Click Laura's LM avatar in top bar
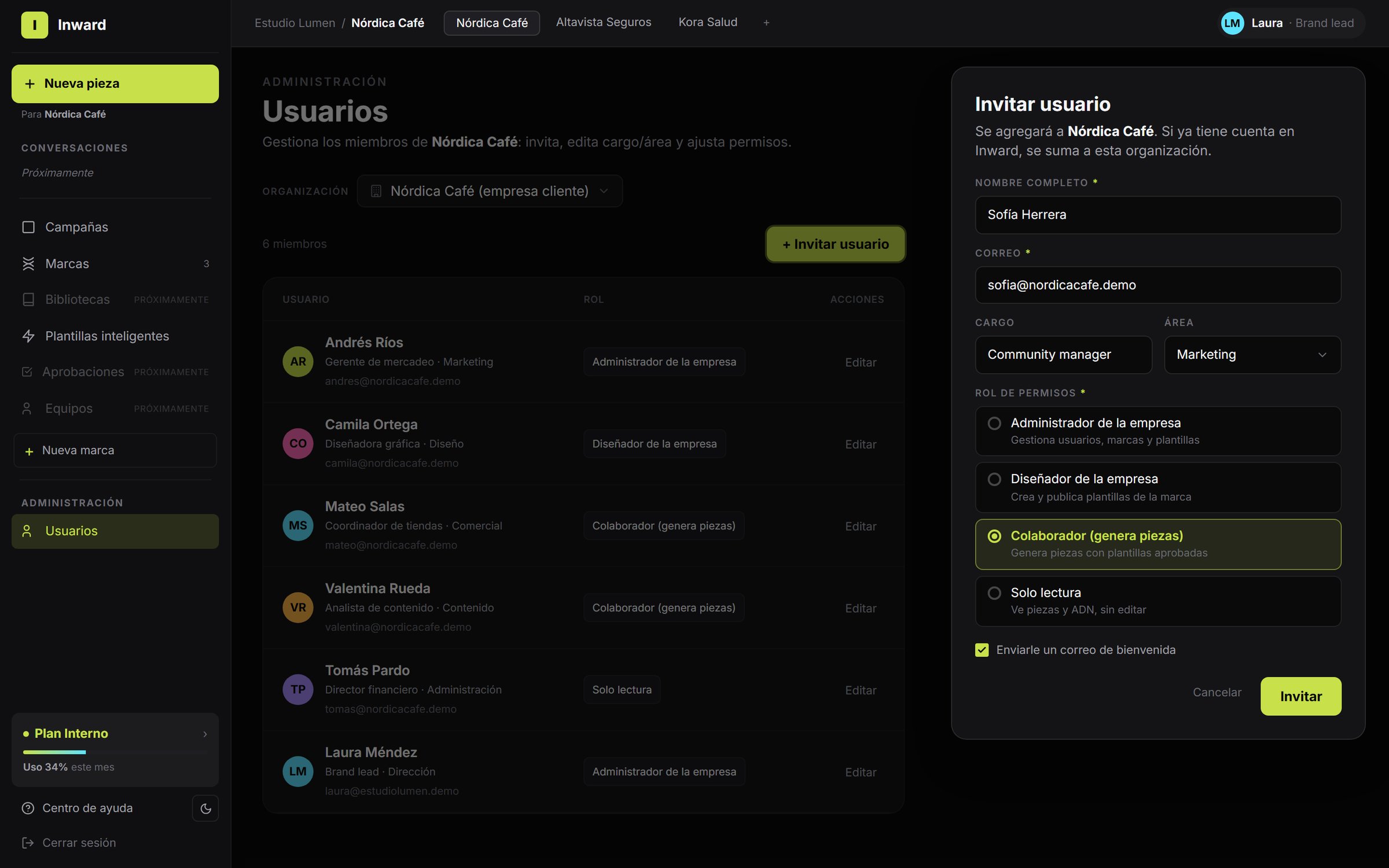1389x868 pixels. click(1232, 23)
